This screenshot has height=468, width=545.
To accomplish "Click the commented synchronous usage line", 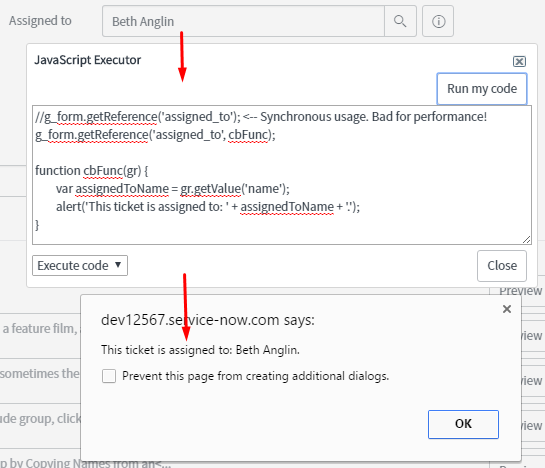I will (261, 117).
